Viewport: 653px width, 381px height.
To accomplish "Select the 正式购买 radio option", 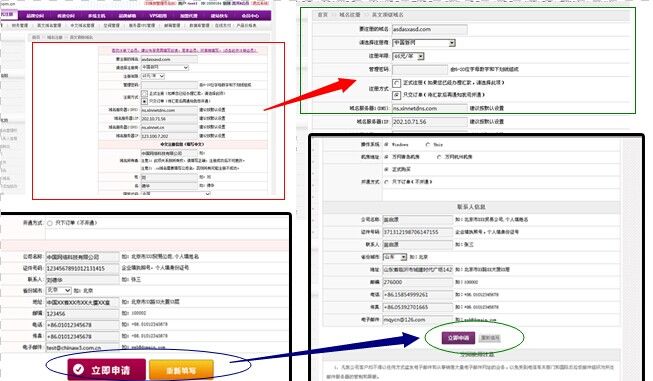I will pyautogui.click(x=386, y=169).
